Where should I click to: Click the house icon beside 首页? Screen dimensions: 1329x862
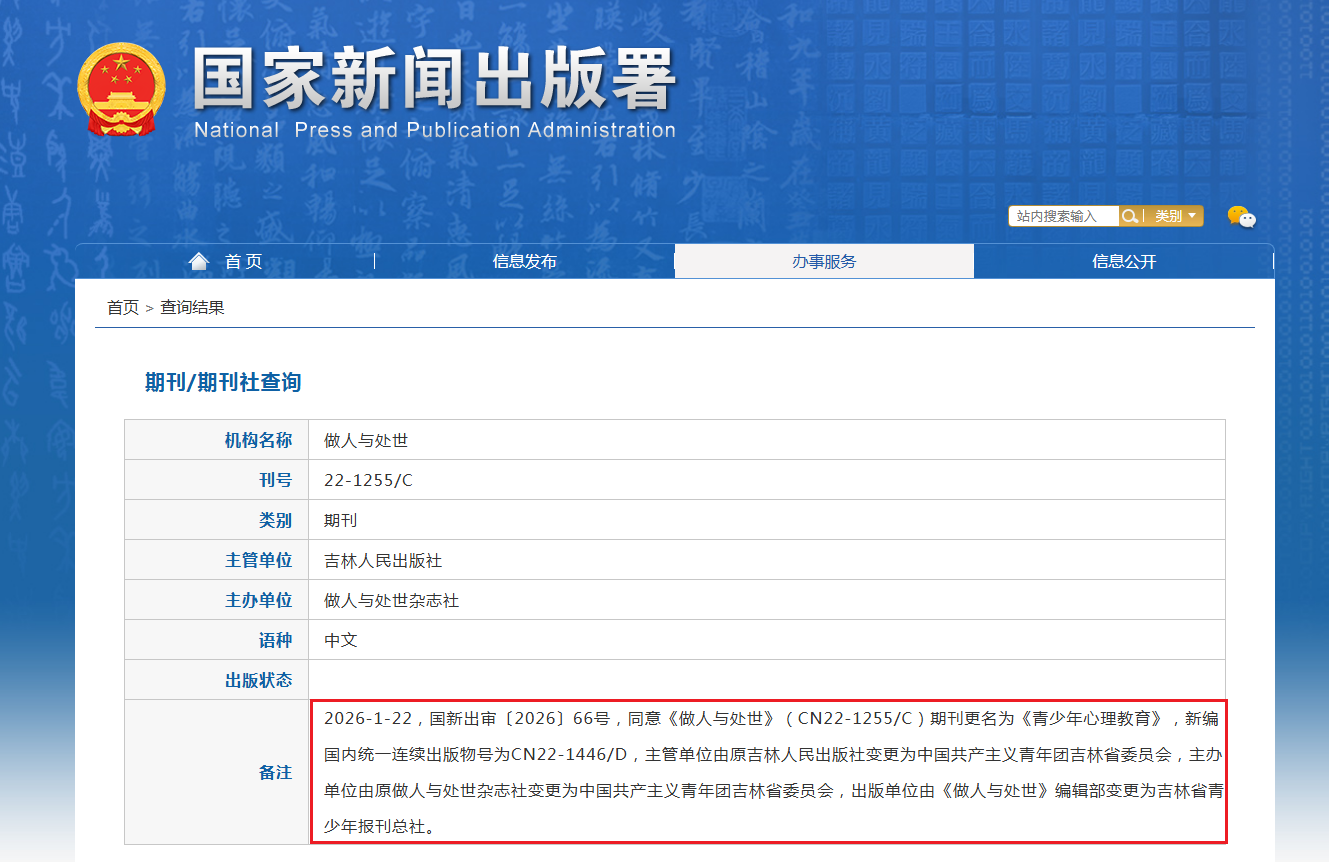[199, 261]
